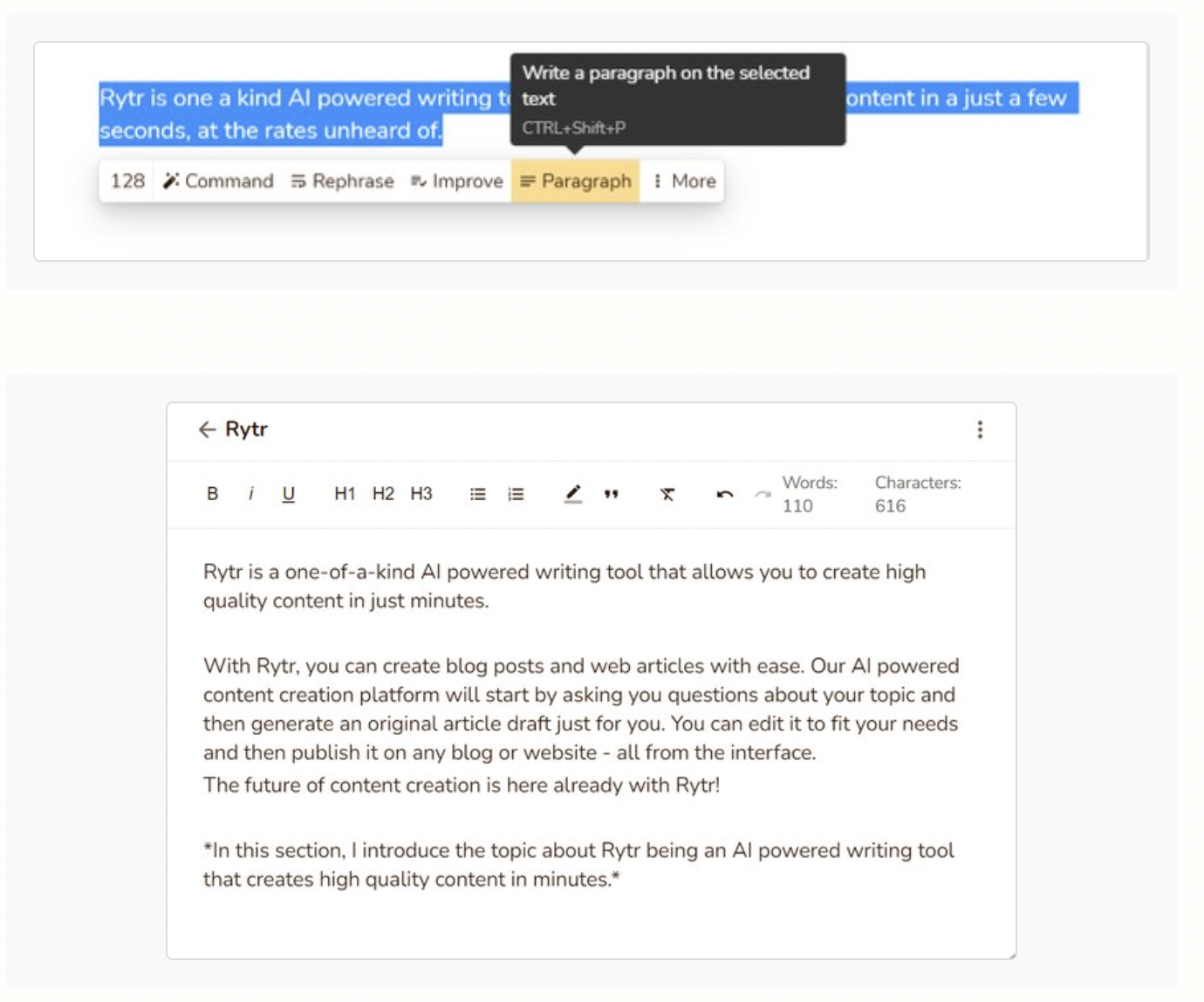Go back using arrow beside Rytr
The height and width of the screenshot is (1002, 1204).
click(x=207, y=429)
